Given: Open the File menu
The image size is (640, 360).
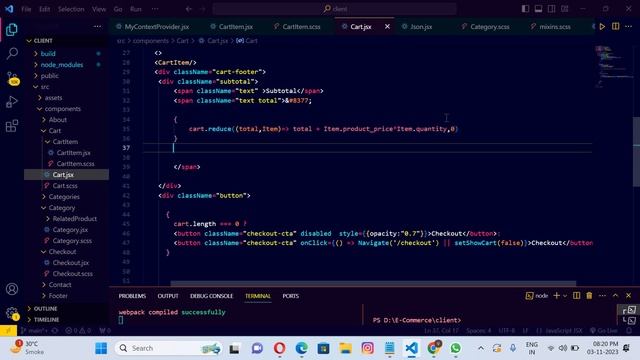Looking at the screenshot, I should click(x=26, y=9).
